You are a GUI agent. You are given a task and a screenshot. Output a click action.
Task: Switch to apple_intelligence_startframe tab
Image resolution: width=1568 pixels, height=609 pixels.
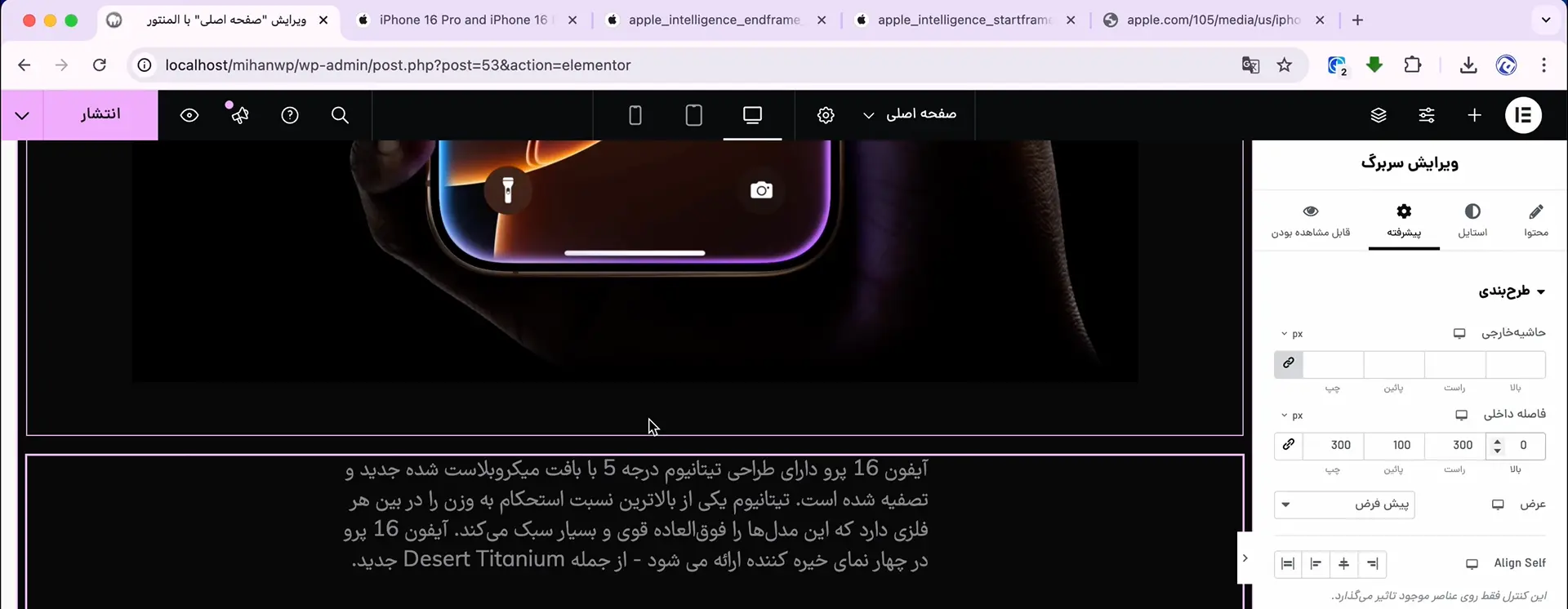click(964, 20)
